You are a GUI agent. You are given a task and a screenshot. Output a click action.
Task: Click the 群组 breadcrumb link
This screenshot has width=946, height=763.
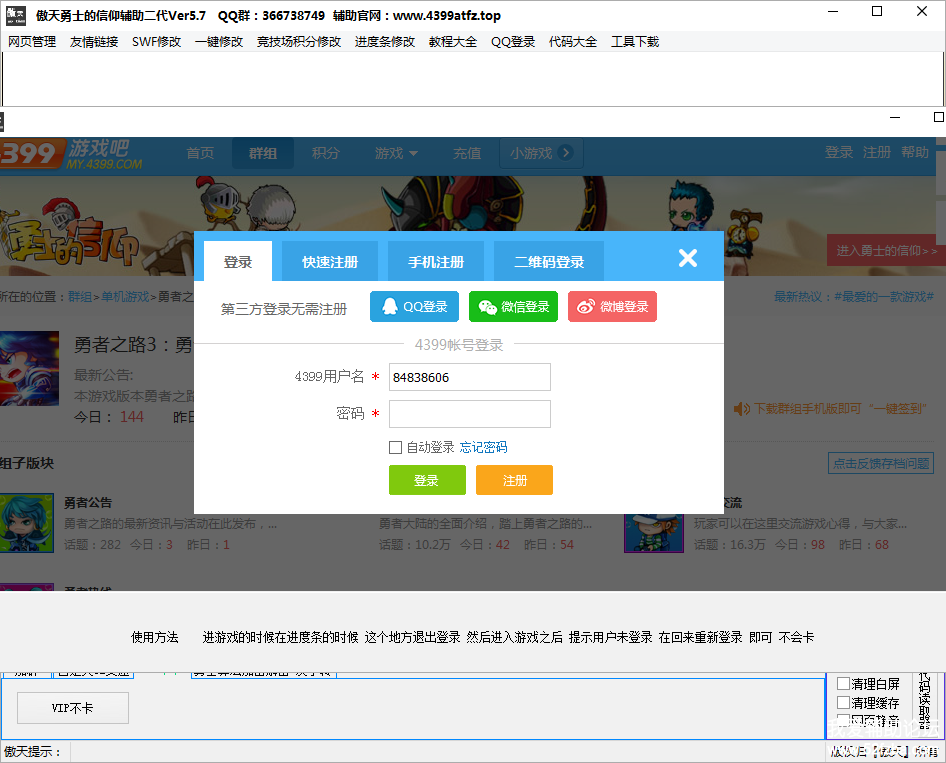80,297
